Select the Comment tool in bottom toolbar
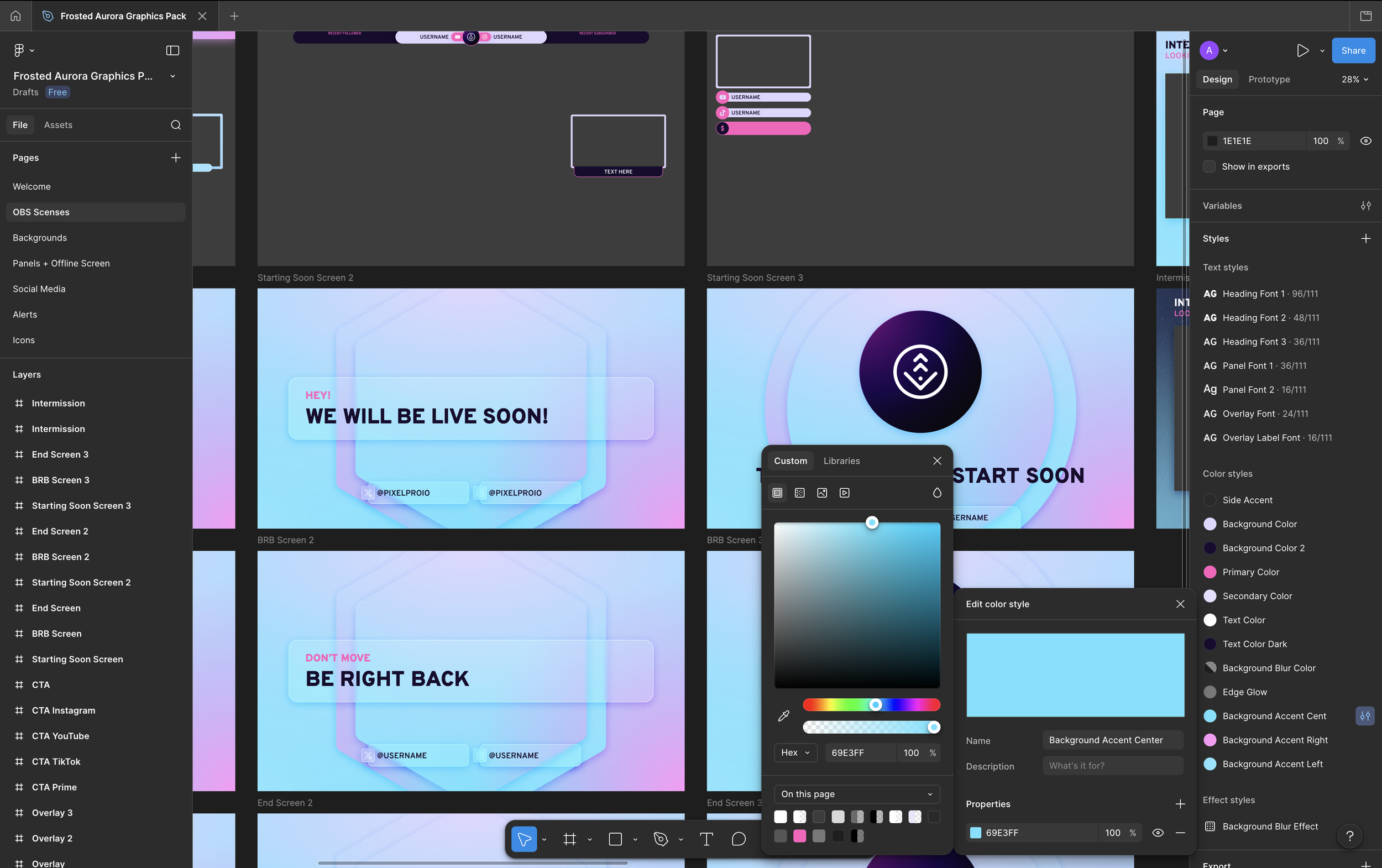This screenshot has height=868, width=1382. click(739, 839)
